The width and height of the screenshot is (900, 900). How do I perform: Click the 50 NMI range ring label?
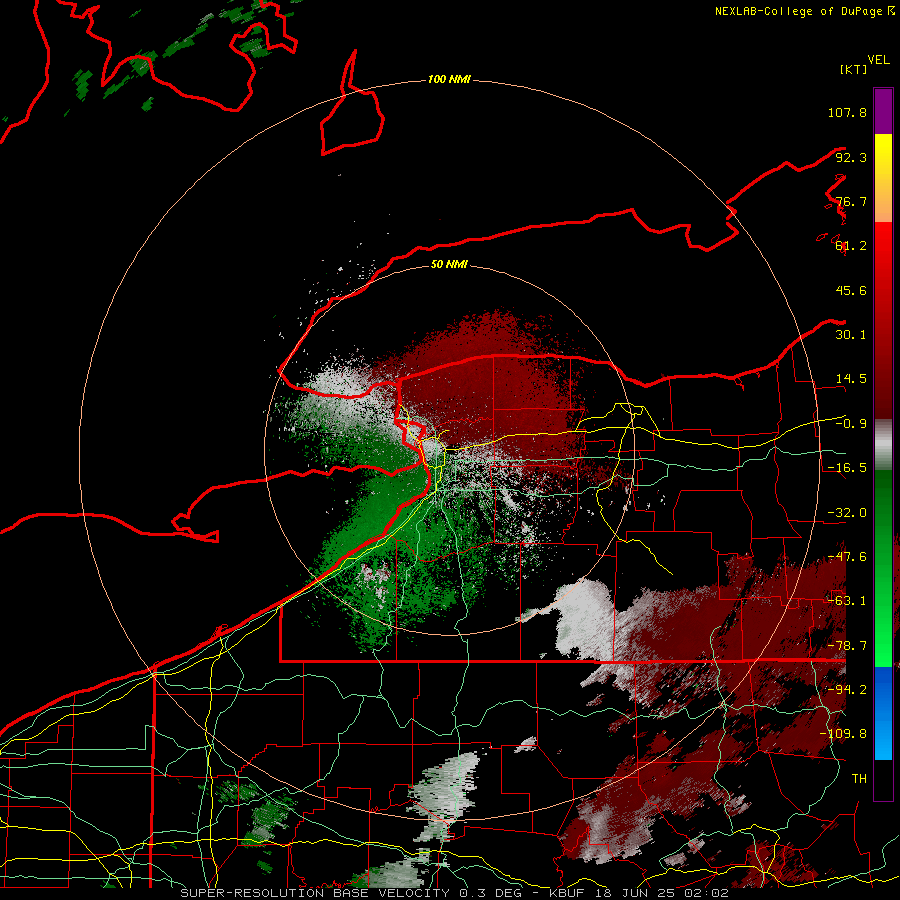pos(449,264)
